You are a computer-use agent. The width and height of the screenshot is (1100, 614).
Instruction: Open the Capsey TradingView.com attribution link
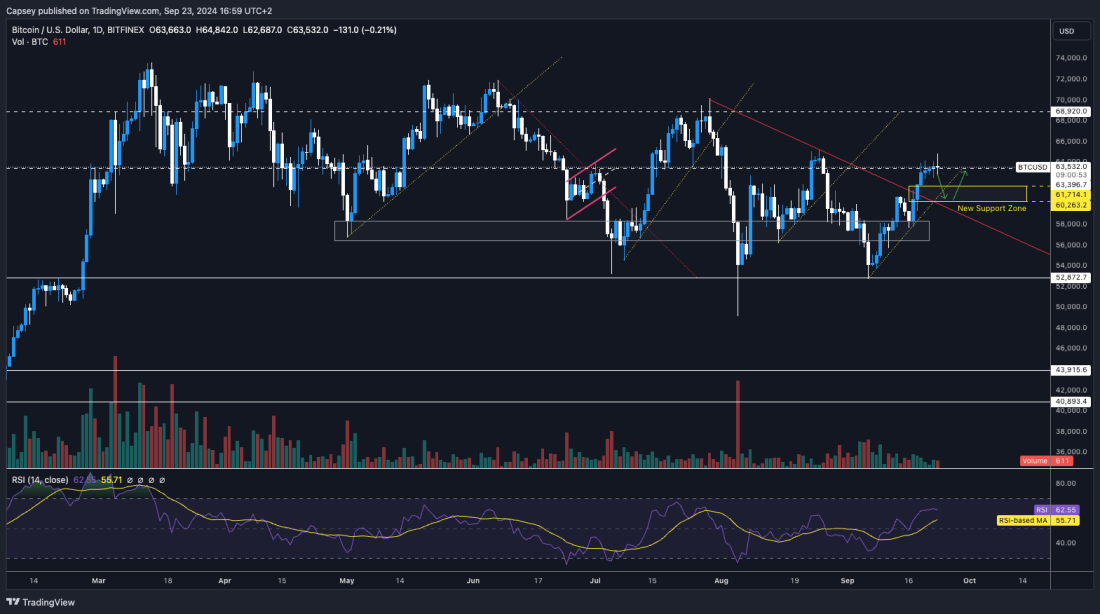[x=85, y=11]
